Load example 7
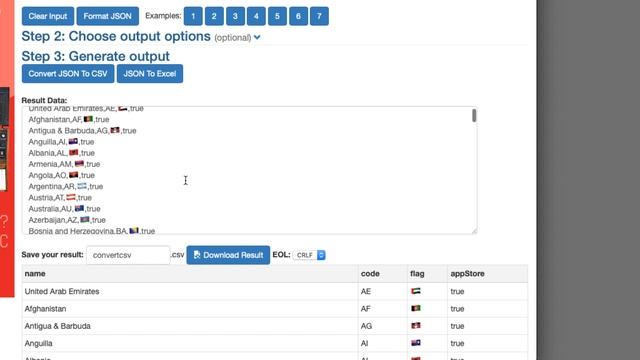This screenshot has height=360, width=640. point(319,16)
